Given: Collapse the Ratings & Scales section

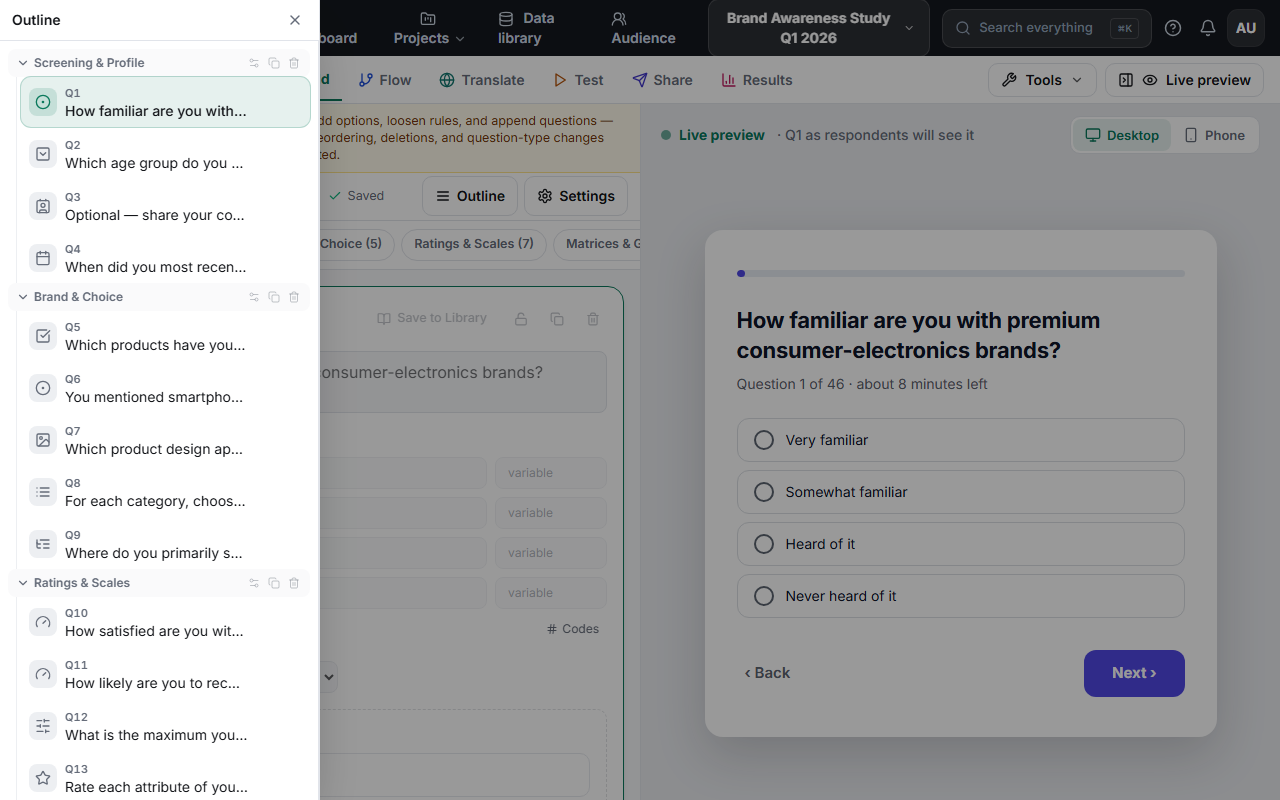Looking at the screenshot, I should click(x=23, y=583).
